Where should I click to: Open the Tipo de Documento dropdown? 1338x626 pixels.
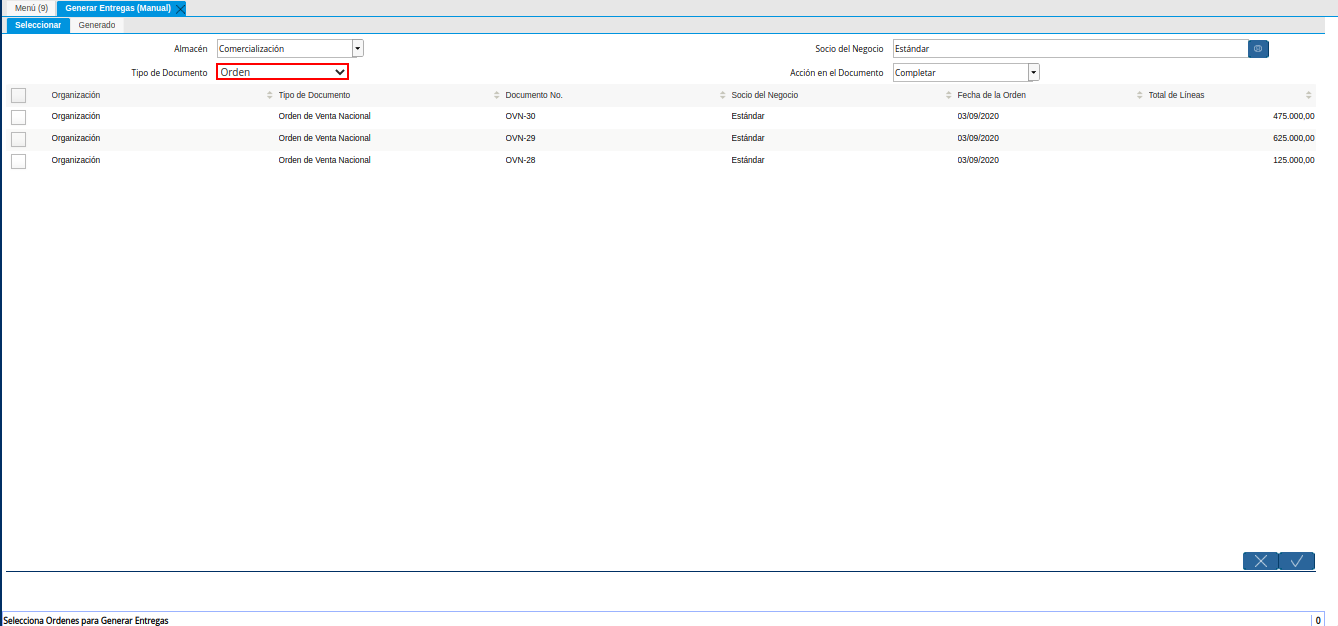coord(282,72)
